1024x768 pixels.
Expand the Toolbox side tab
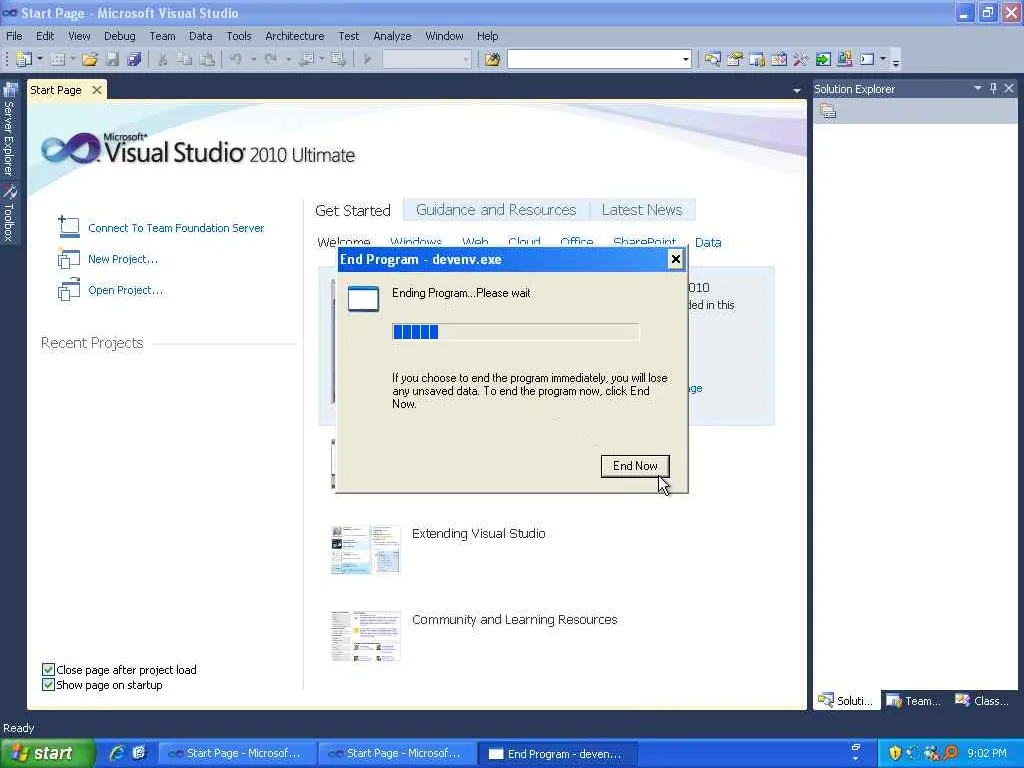(9, 213)
